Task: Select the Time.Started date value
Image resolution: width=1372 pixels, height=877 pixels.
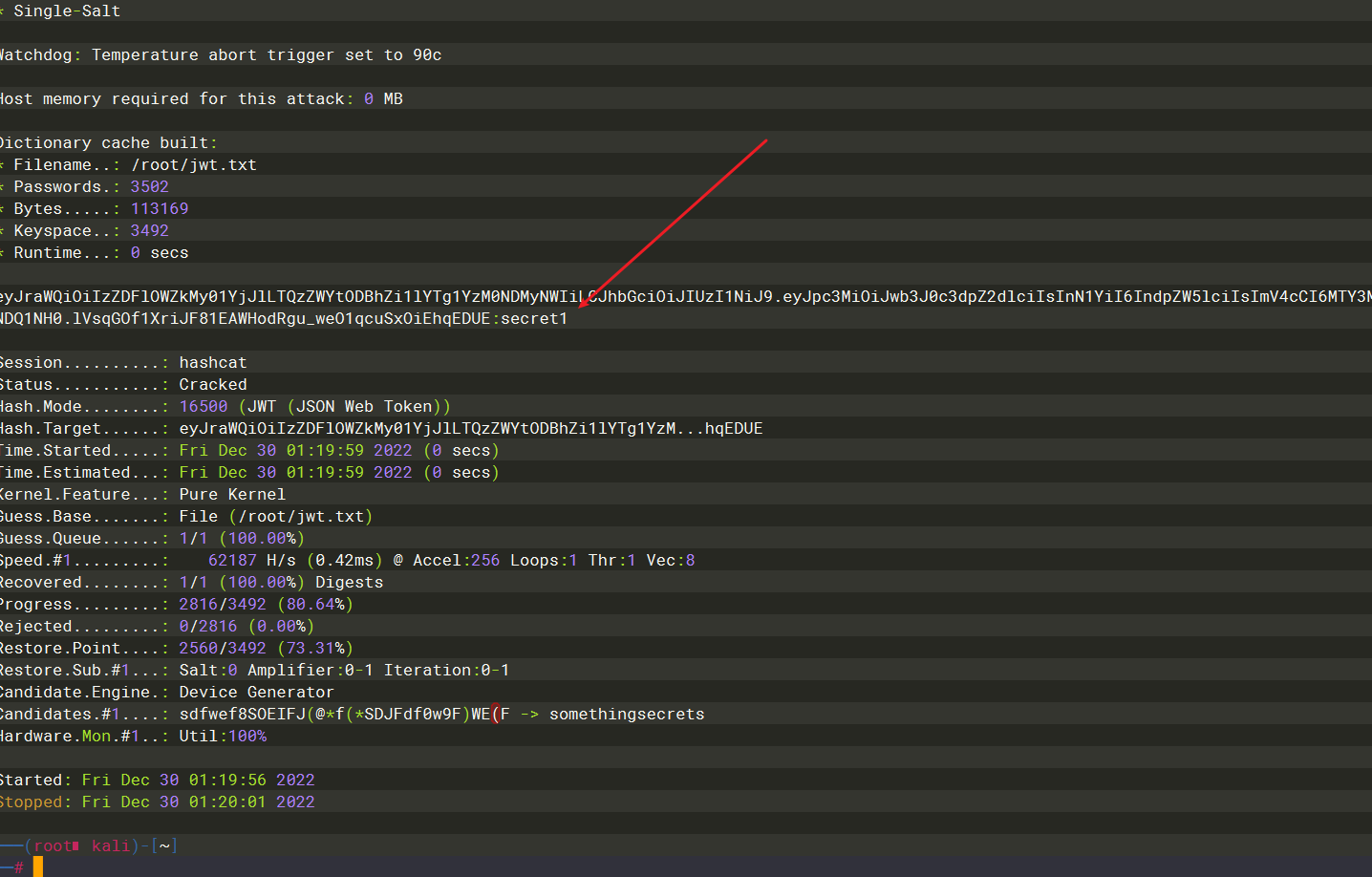Action: [x=296, y=451]
